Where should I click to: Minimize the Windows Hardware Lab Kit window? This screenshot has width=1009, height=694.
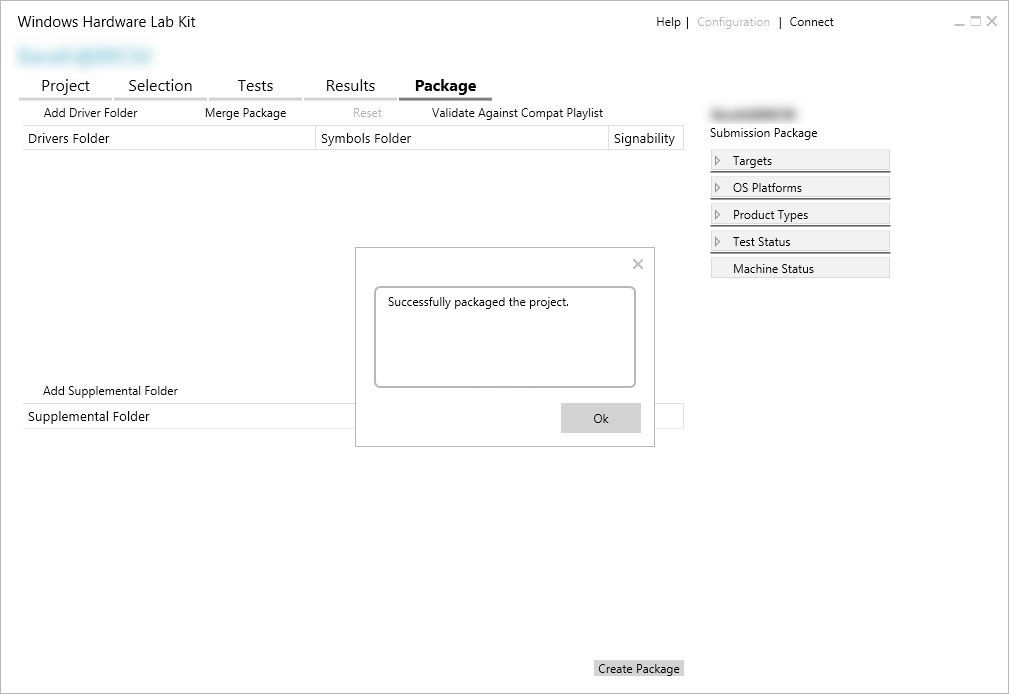(959, 22)
